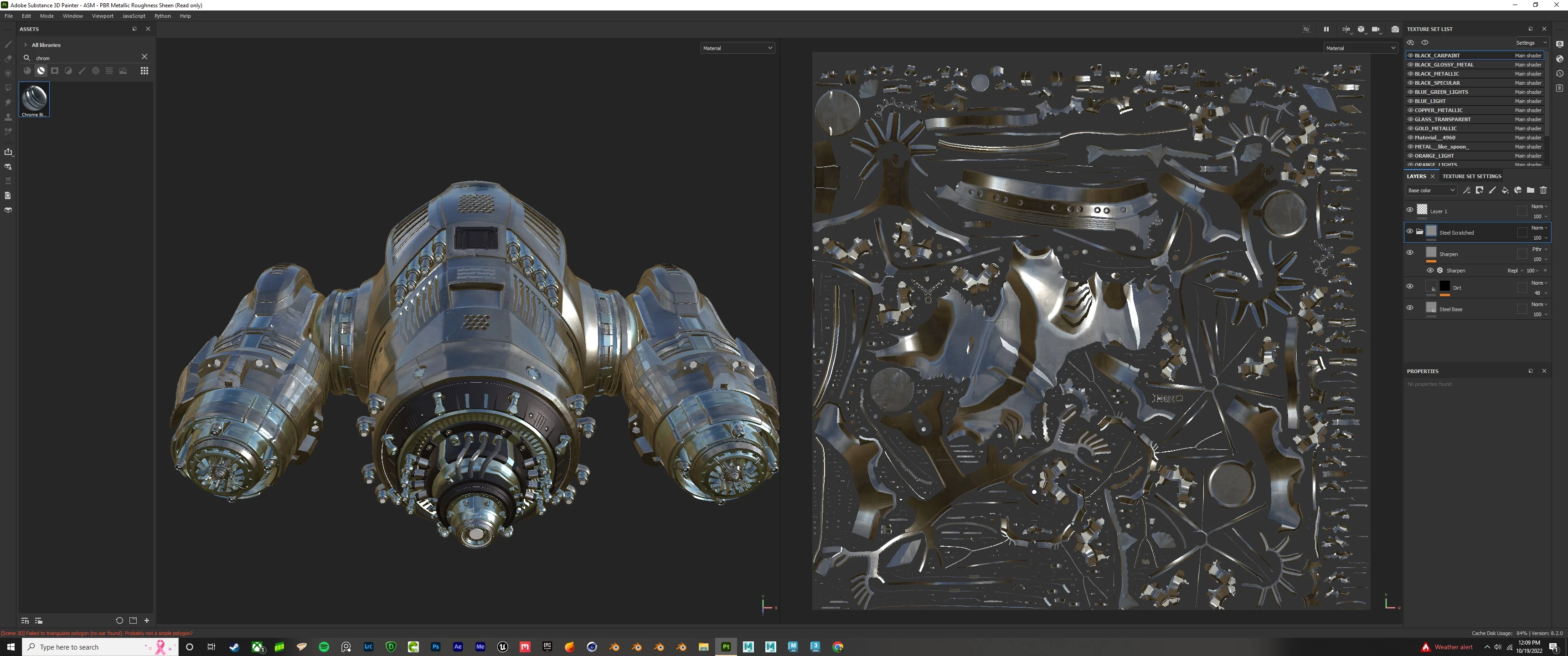The height and width of the screenshot is (656, 1568).
Task: Click the delete layer trash icon
Action: click(x=1543, y=190)
